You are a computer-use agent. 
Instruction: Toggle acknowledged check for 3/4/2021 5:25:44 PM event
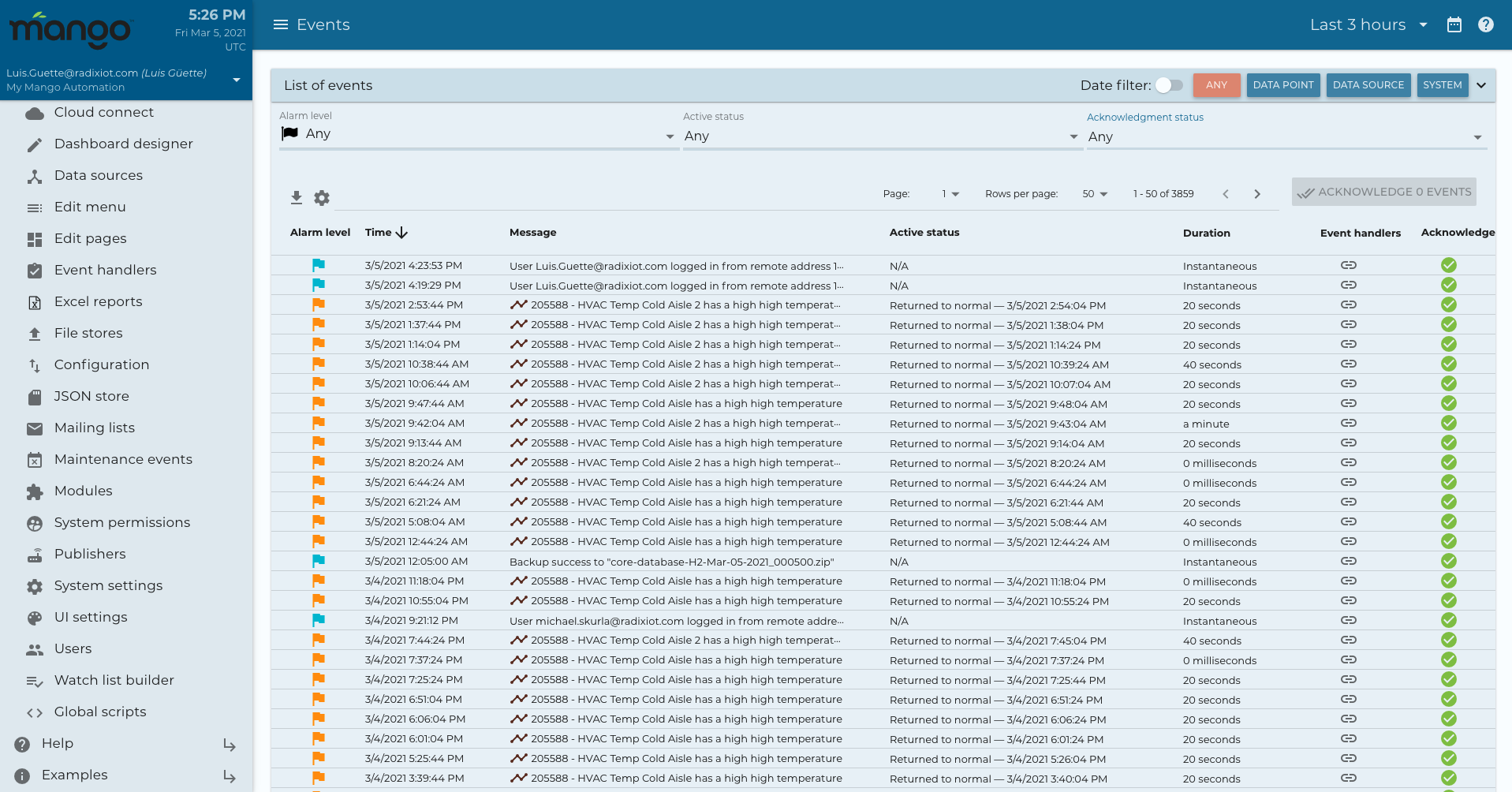pos(1449,758)
